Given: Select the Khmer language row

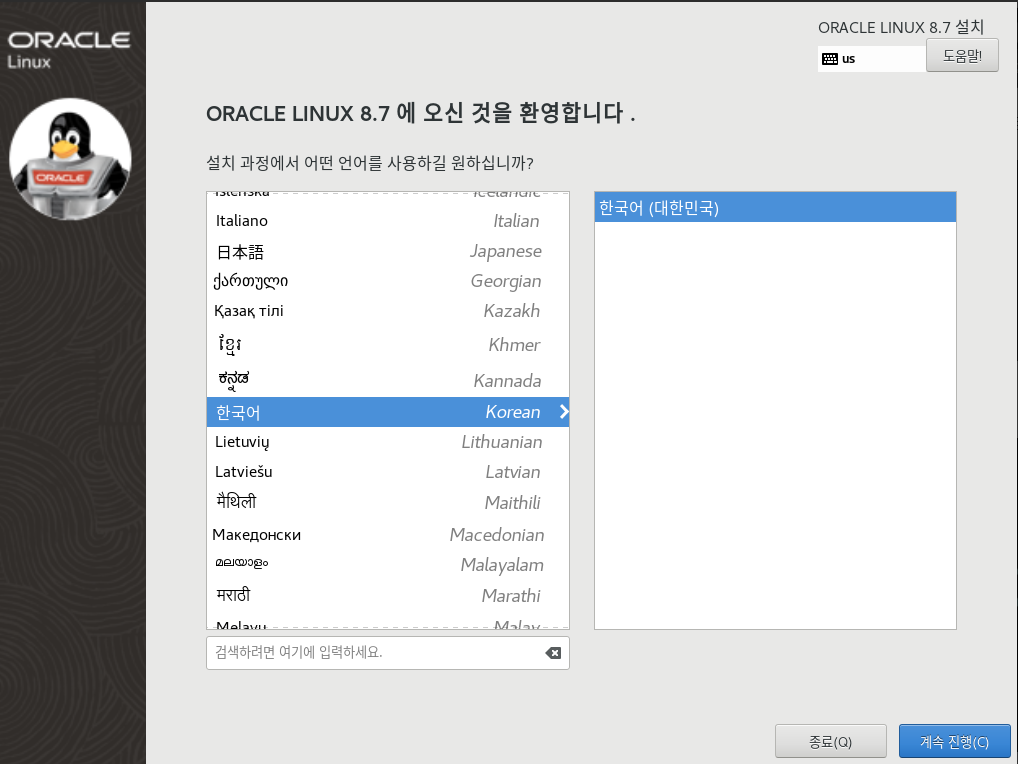Looking at the screenshot, I should (x=388, y=345).
